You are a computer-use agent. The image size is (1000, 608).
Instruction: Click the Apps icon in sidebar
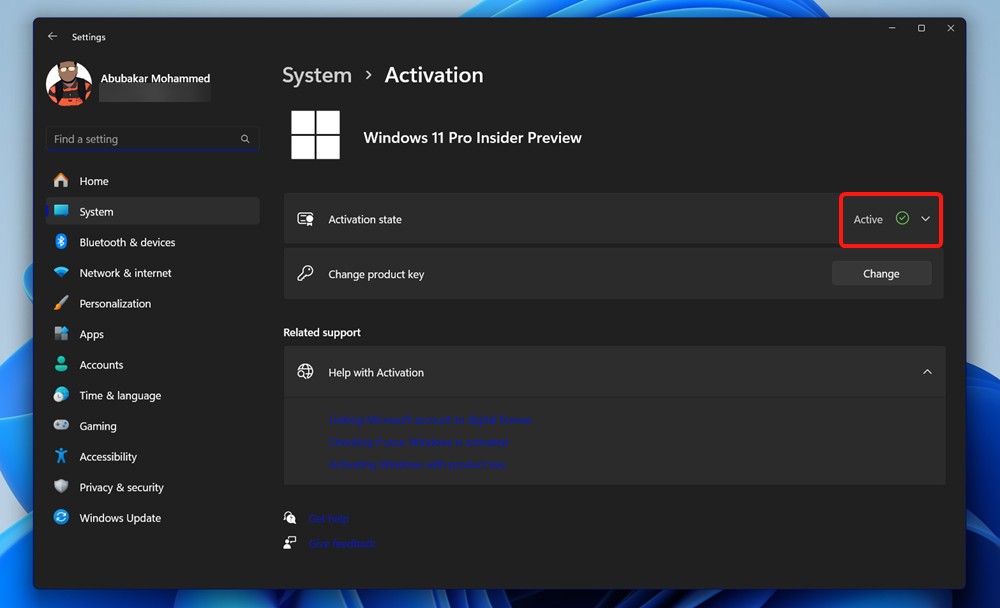click(61, 333)
